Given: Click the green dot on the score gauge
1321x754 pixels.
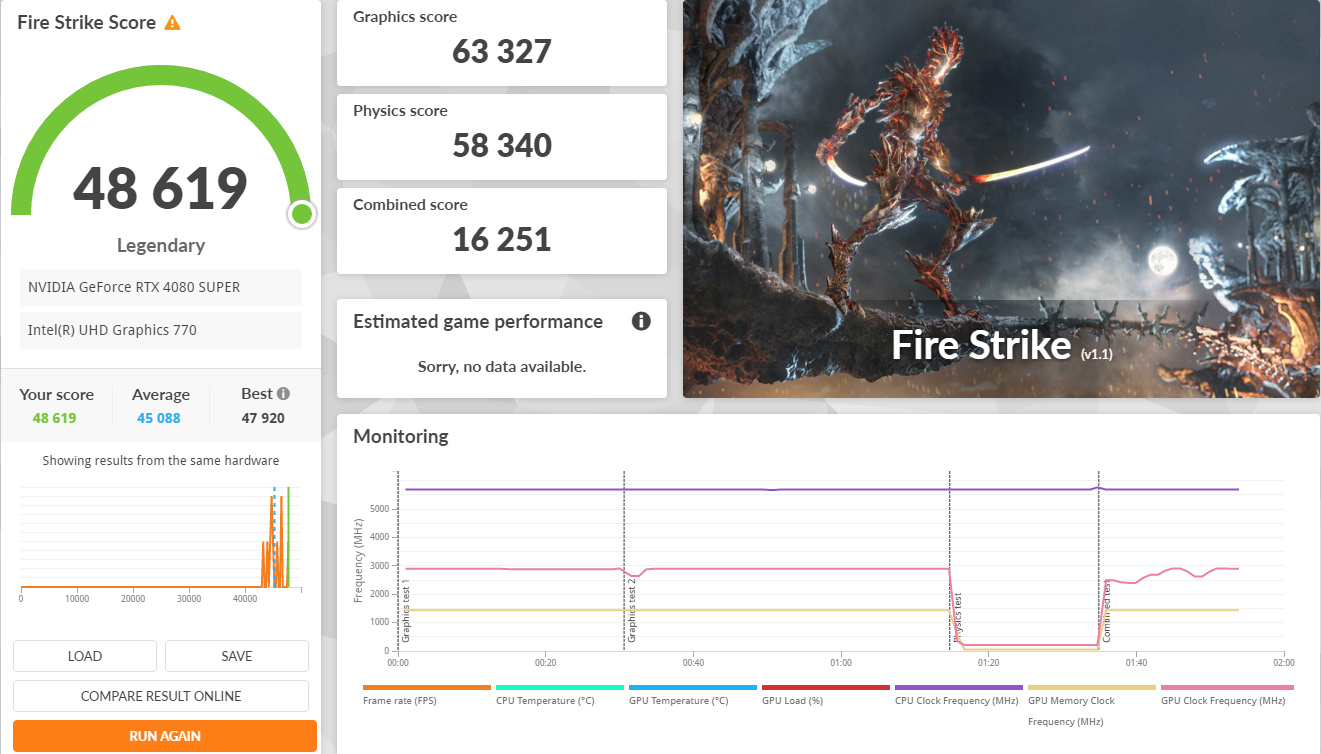Looking at the screenshot, I should point(301,213).
